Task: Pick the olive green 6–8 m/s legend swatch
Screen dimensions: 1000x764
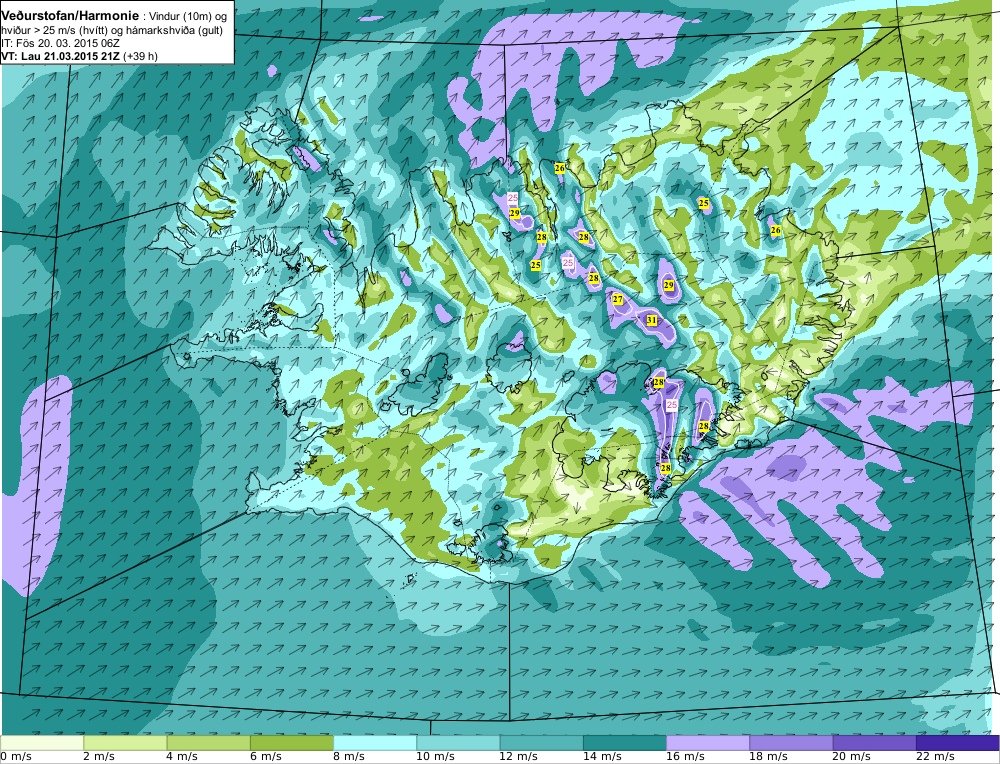Action: (x=291, y=743)
